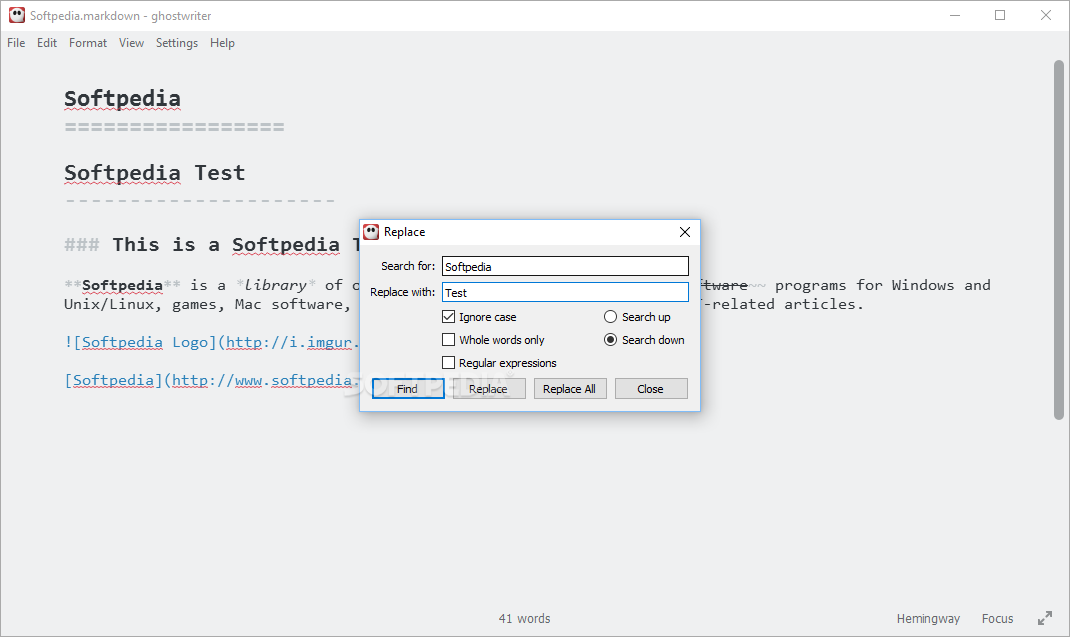The width and height of the screenshot is (1070, 637).
Task: Click the Replace button
Action: point(489,388)
